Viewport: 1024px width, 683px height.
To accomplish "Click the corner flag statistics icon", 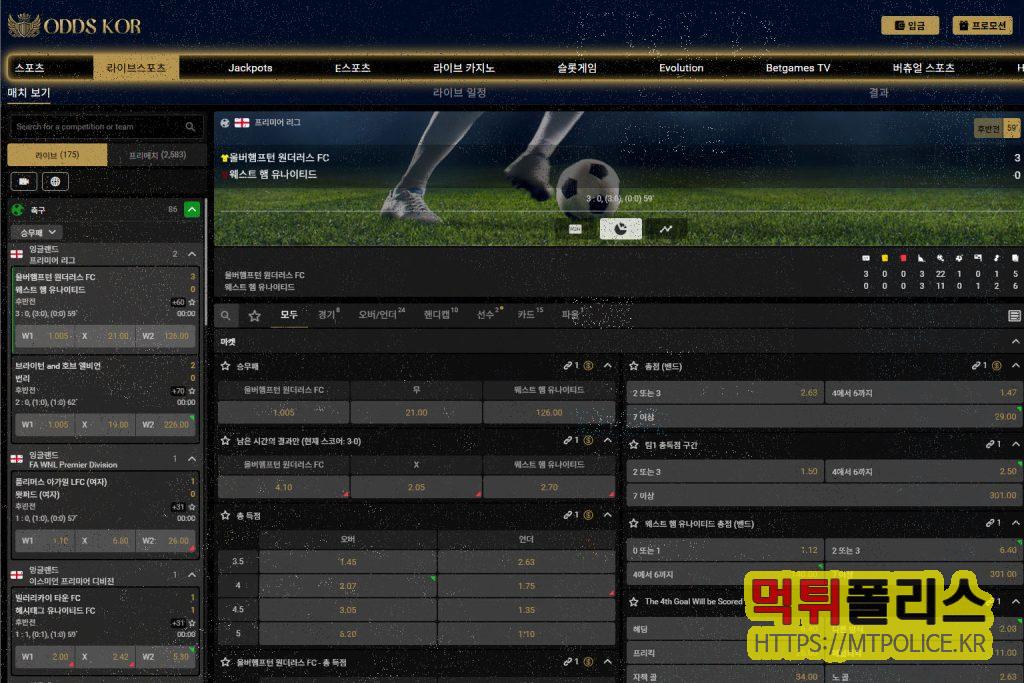I will click(x=921, y=259).
